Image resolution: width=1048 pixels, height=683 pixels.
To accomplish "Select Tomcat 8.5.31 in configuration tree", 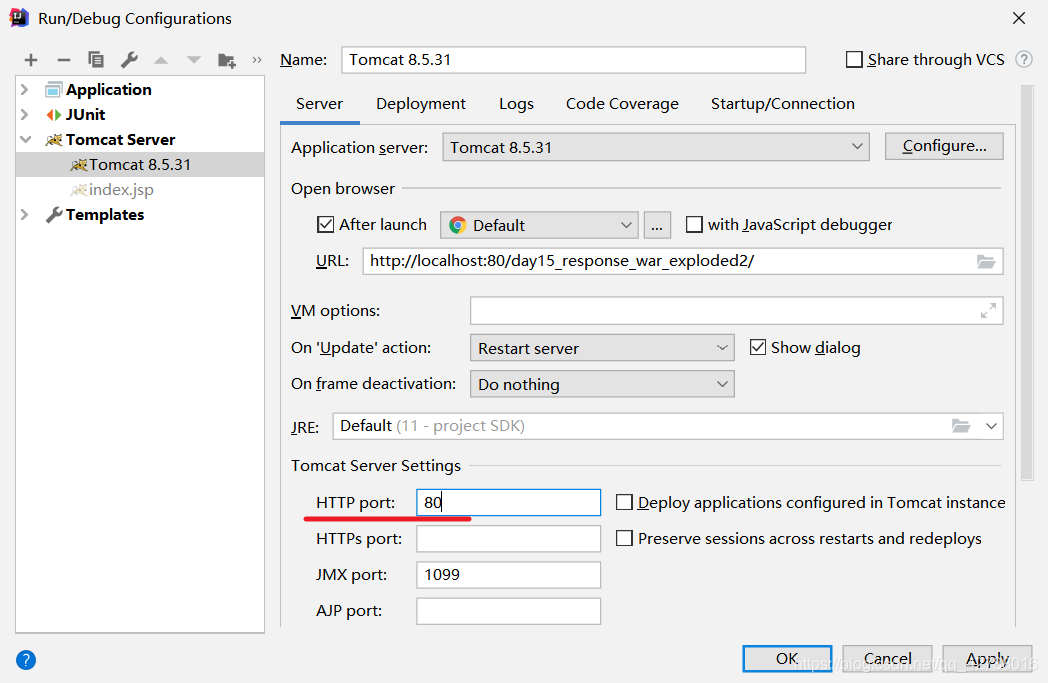I will (140, 164).
